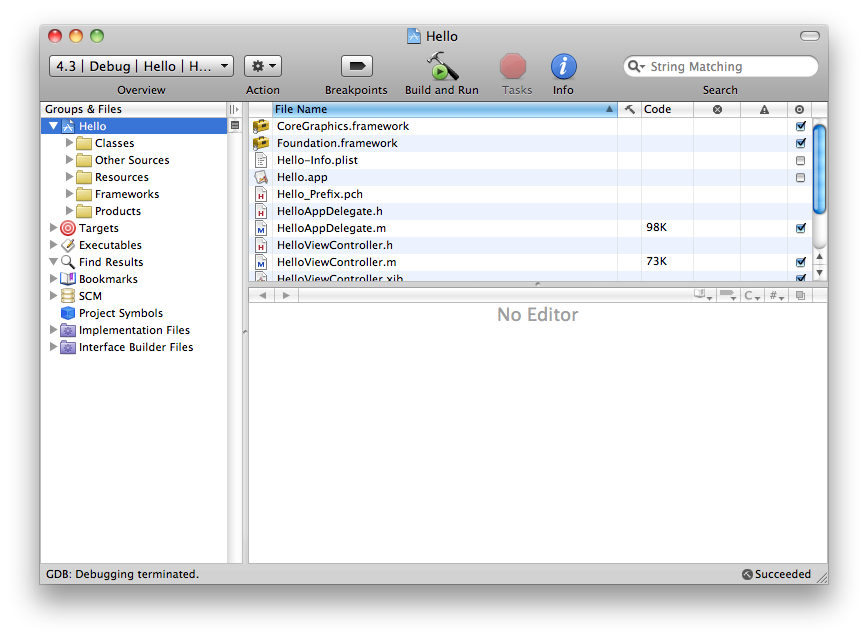
Task: Select the Bookmarks book icon
Action: click(68, 279)
